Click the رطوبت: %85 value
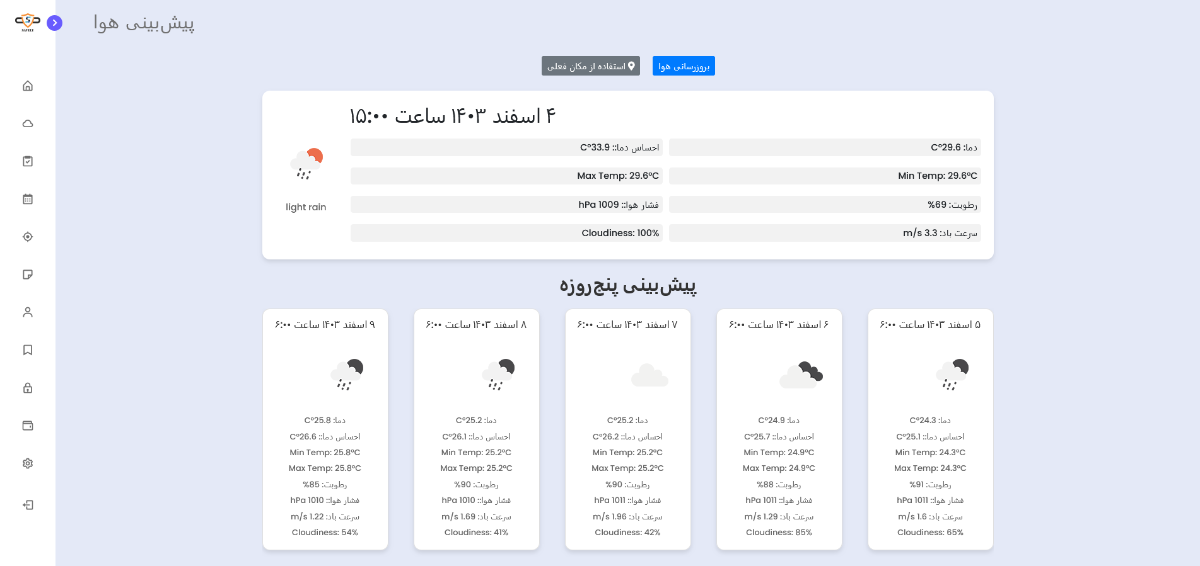1200x566 pixels. [325, 484]
